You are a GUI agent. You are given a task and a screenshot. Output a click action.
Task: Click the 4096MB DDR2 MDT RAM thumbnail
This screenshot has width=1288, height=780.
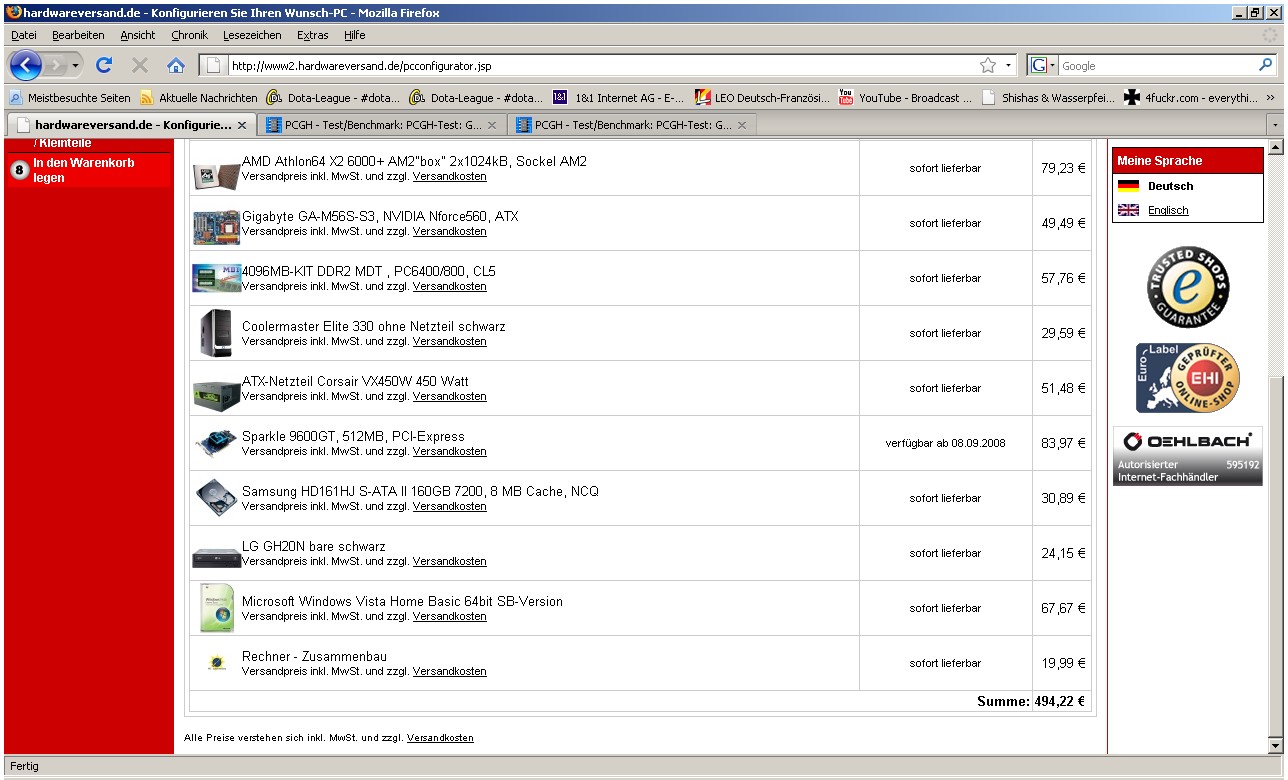(216, 278)
